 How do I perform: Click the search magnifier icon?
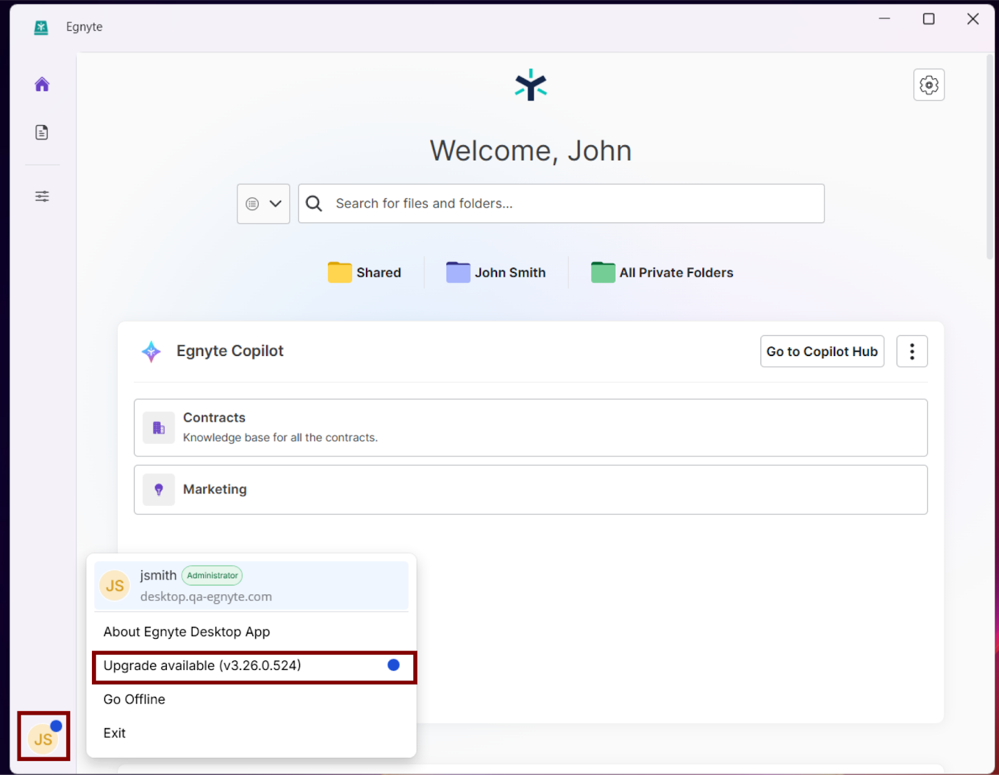point(313,203)
